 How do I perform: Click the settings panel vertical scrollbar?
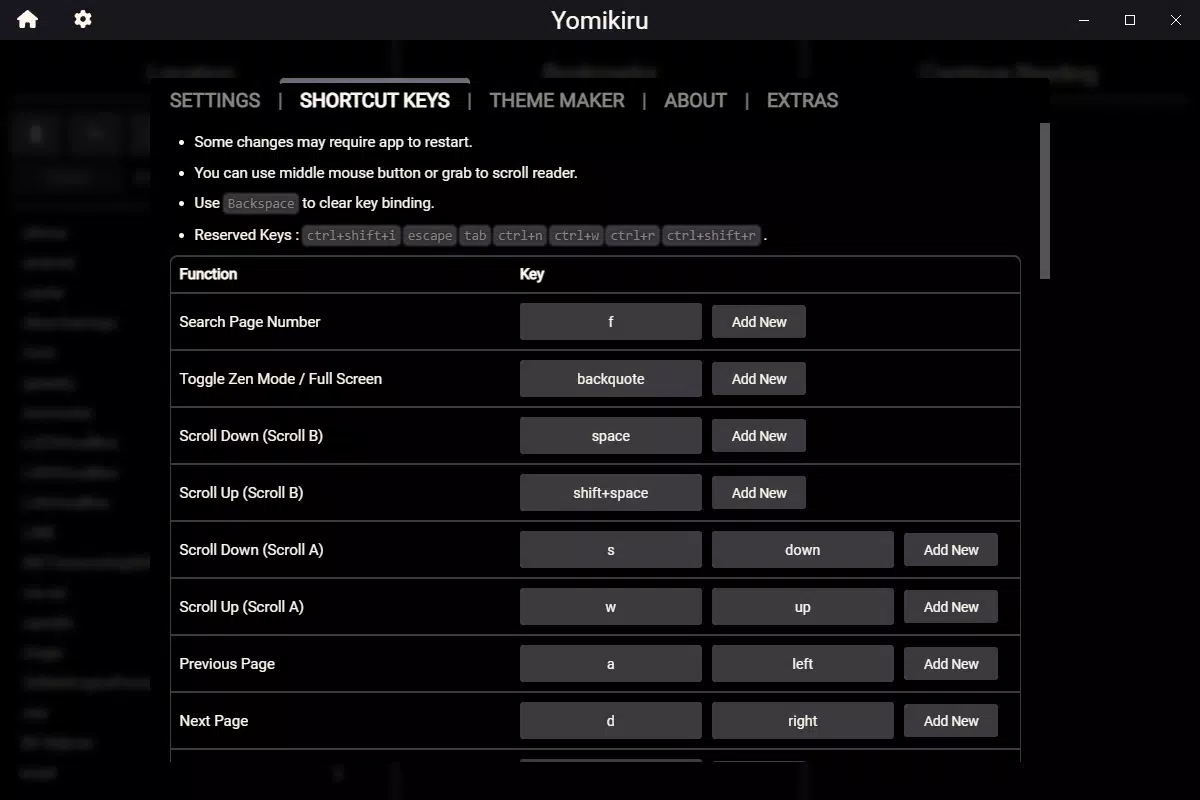click(x=1045, y=200)
